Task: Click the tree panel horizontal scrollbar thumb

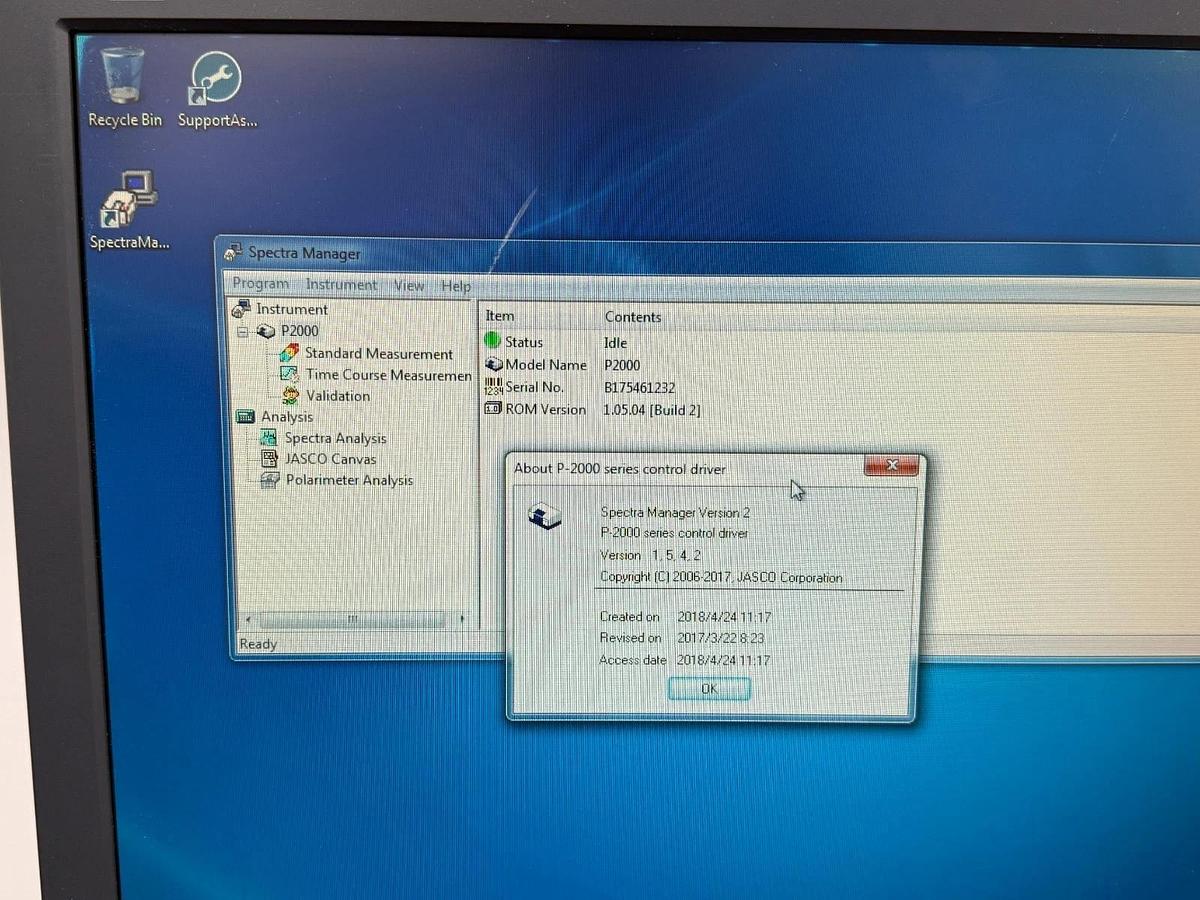Action: [x=352, y=619]
